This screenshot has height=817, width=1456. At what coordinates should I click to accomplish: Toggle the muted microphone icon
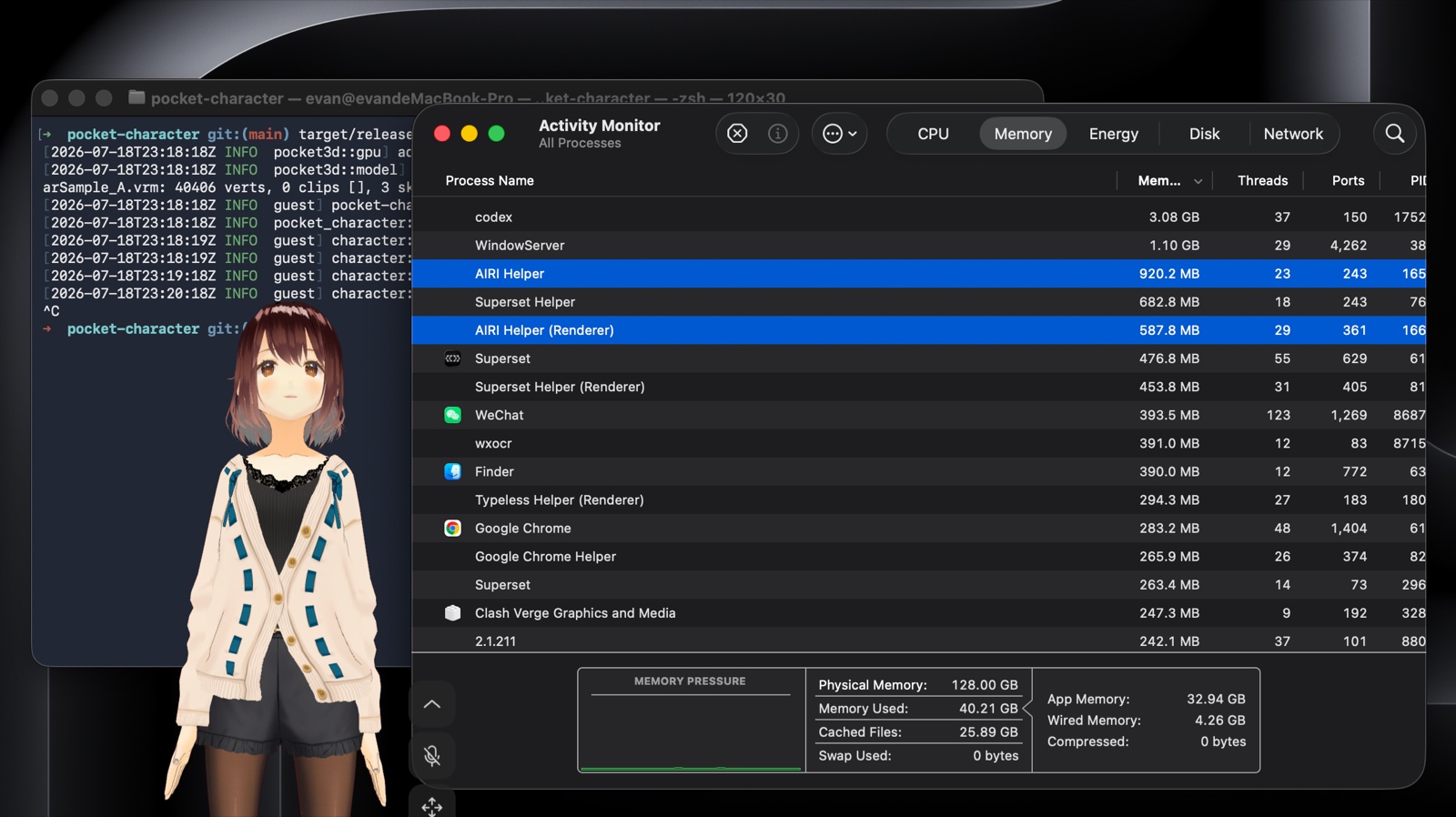[x=432, y=755]
